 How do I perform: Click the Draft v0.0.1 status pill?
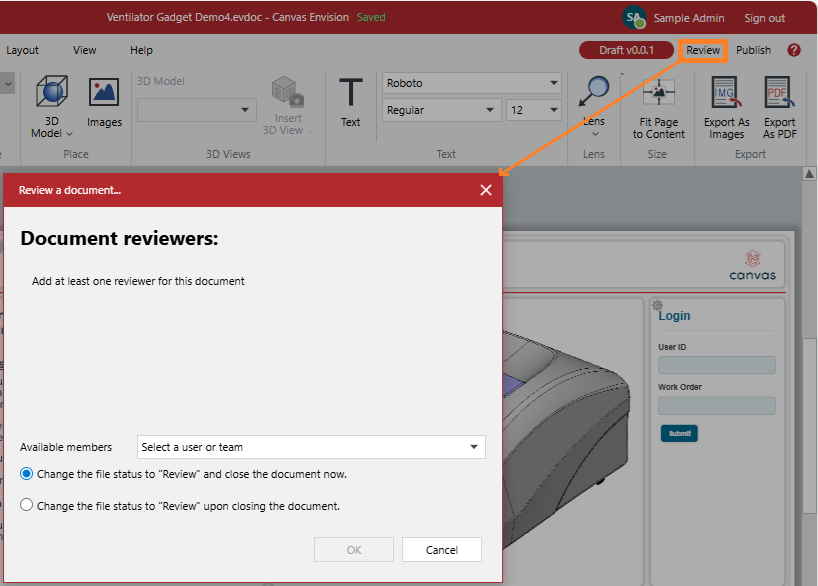626,50
